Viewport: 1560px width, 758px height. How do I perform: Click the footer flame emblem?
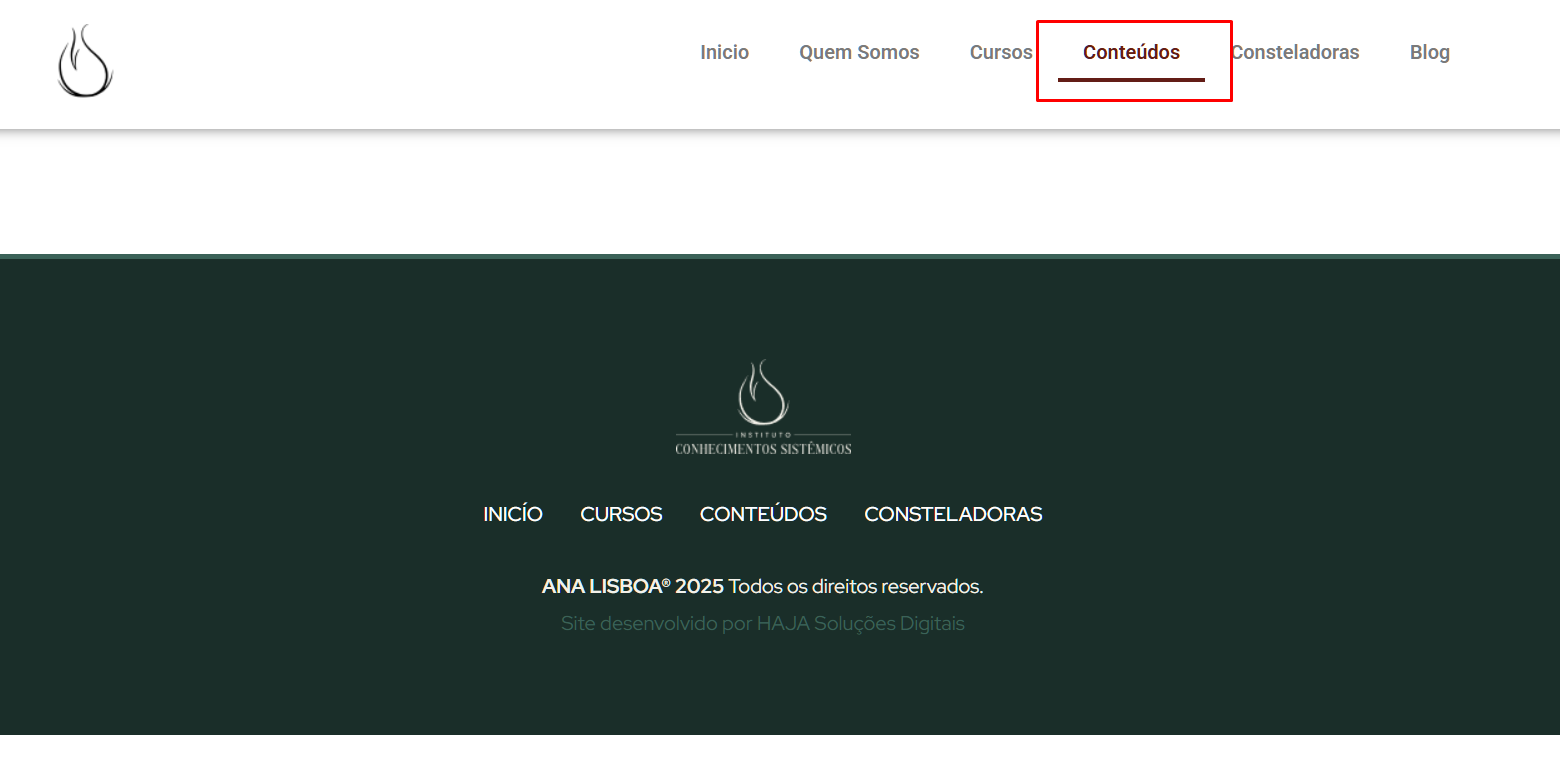point(763,392)
